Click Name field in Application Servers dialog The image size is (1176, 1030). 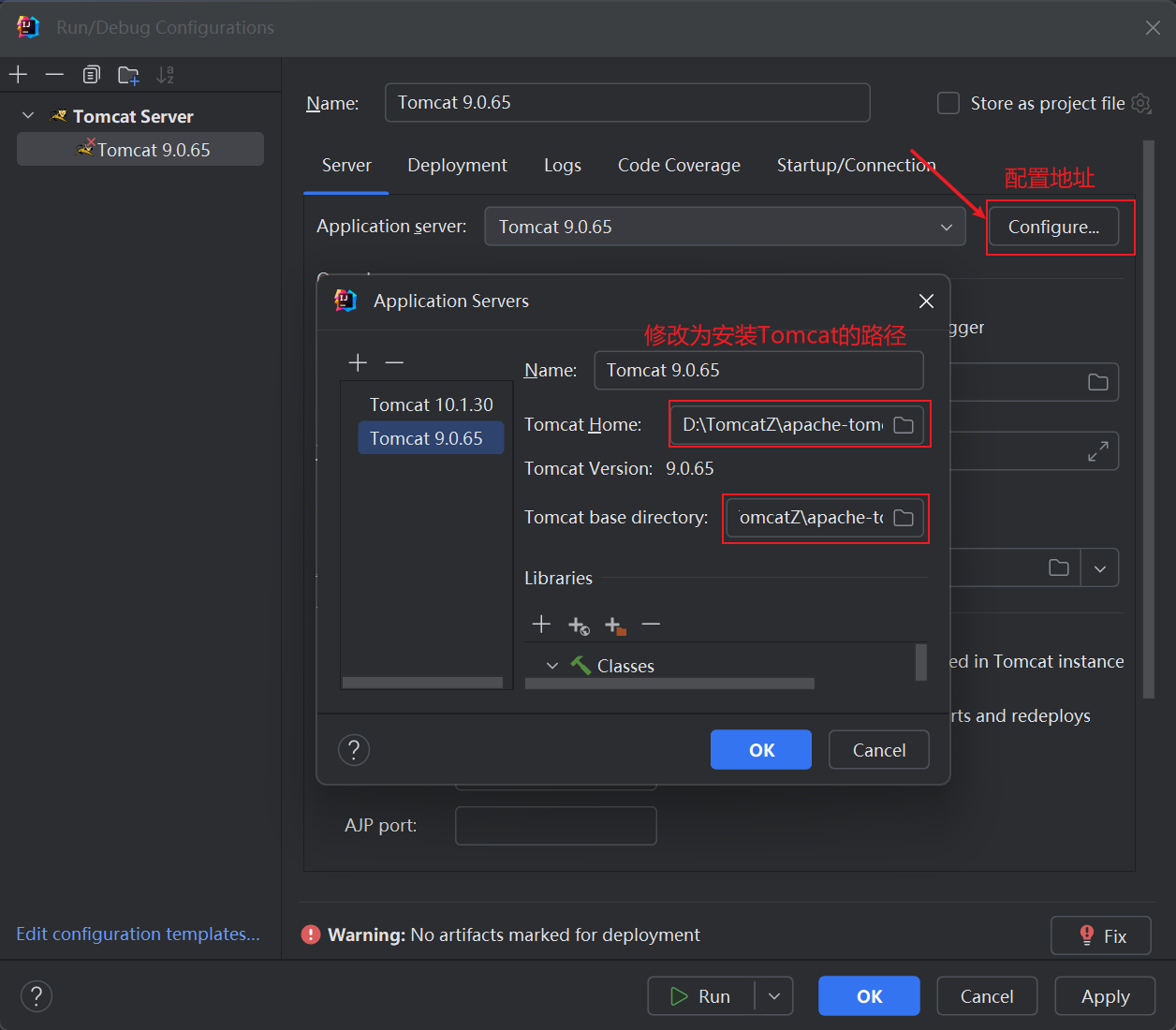(758, 370)
